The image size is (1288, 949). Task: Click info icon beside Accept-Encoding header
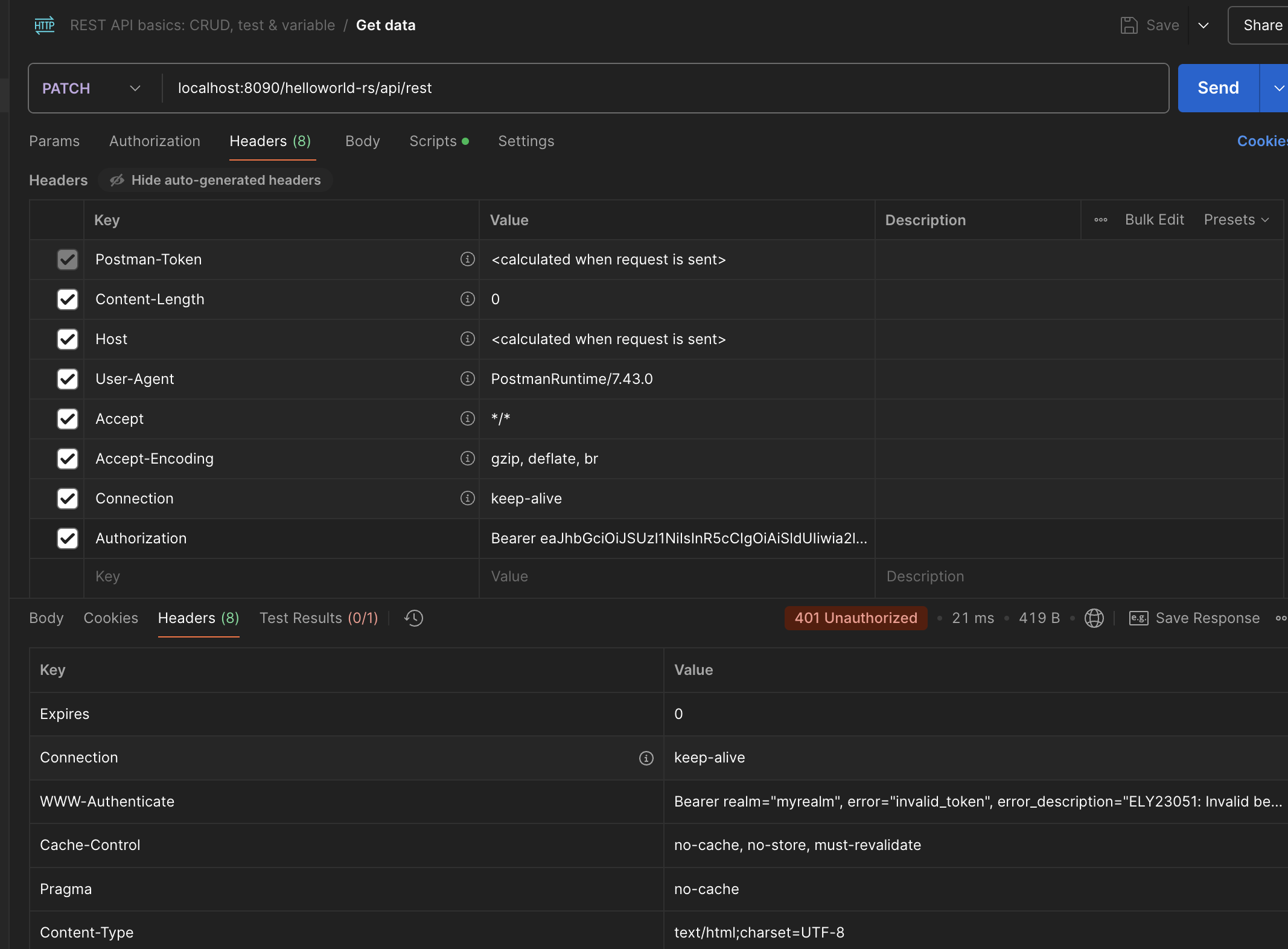pyautogui.click(x=467, y=458)
